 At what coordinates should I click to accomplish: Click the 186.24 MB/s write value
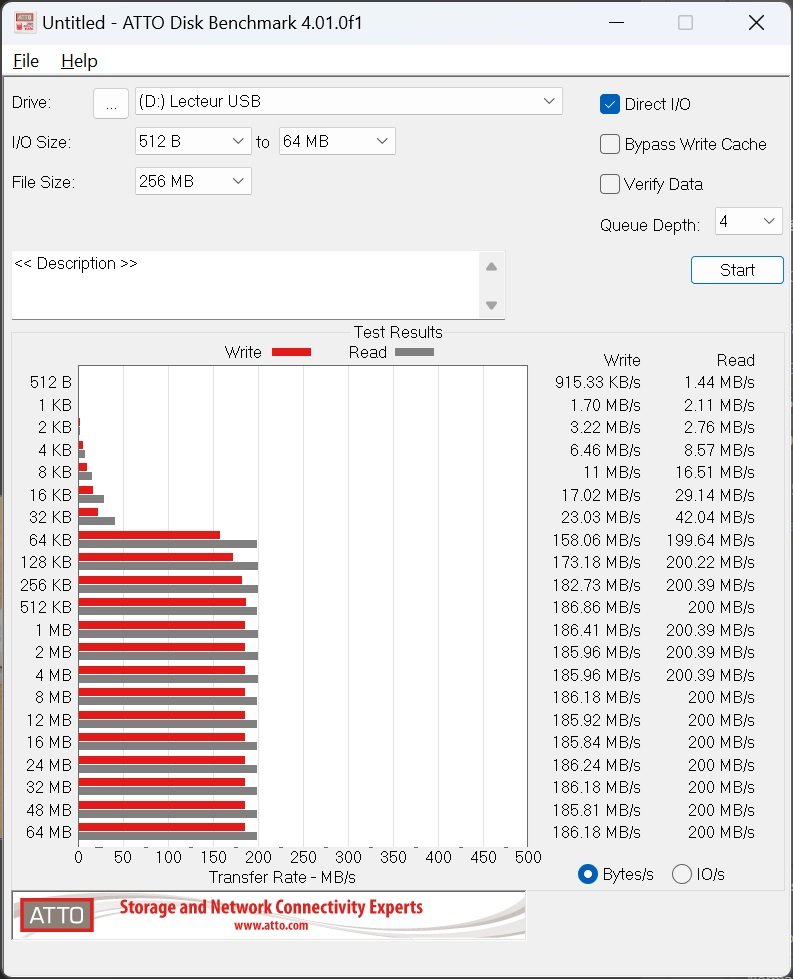tap(596, 765)
